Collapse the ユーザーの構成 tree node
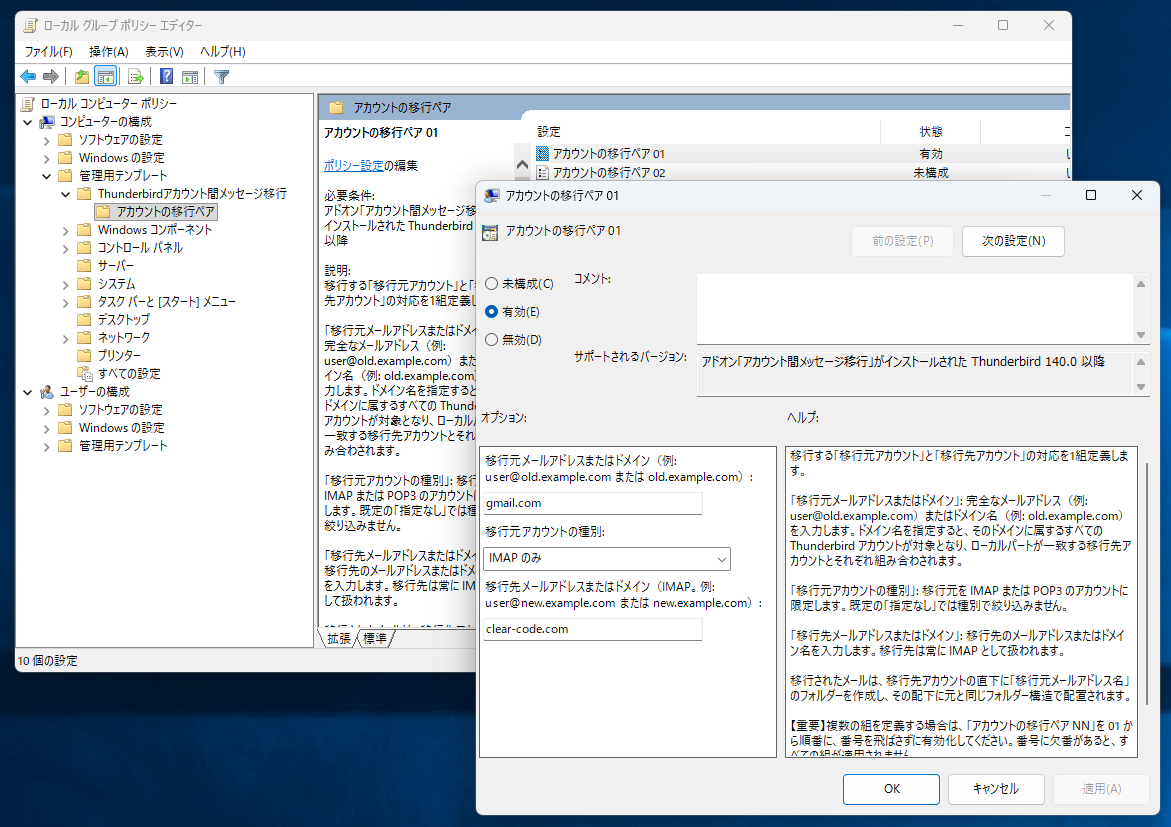Viewport: 1171px width, 827px height. (28, 391)
